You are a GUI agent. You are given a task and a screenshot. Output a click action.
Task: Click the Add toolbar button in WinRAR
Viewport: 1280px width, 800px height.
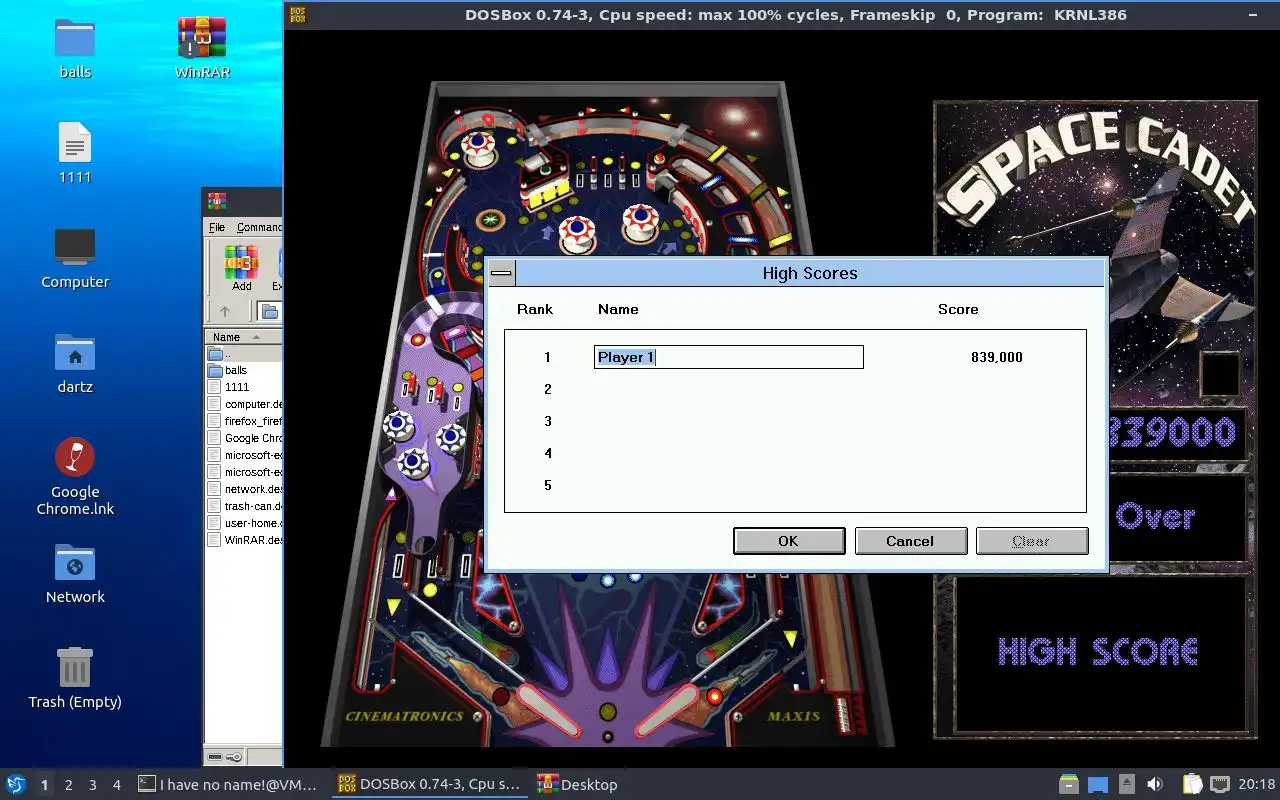[x=242, y=268]
